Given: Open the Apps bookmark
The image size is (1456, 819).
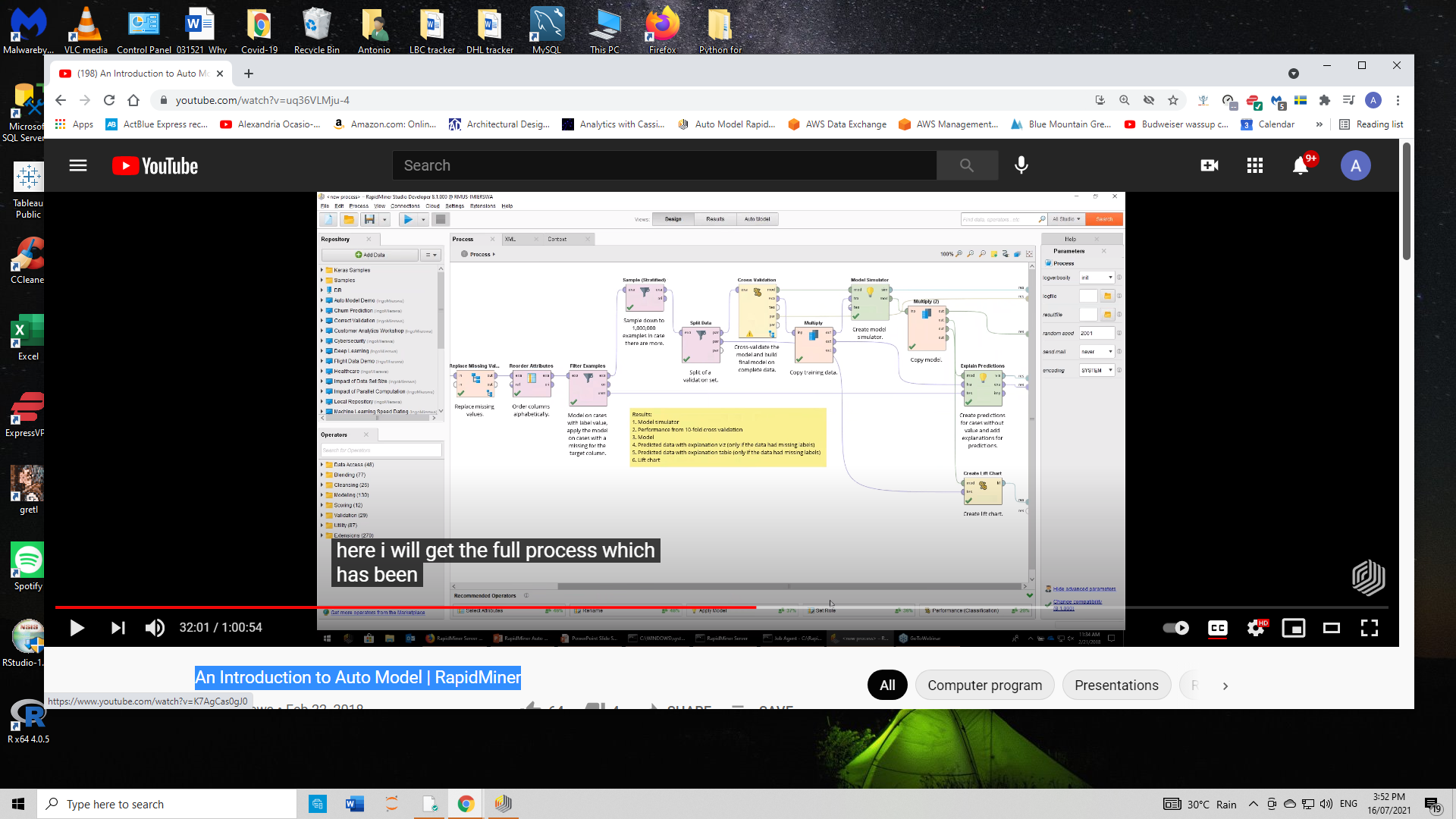Looking at the screenshot, I should [74, 124].
